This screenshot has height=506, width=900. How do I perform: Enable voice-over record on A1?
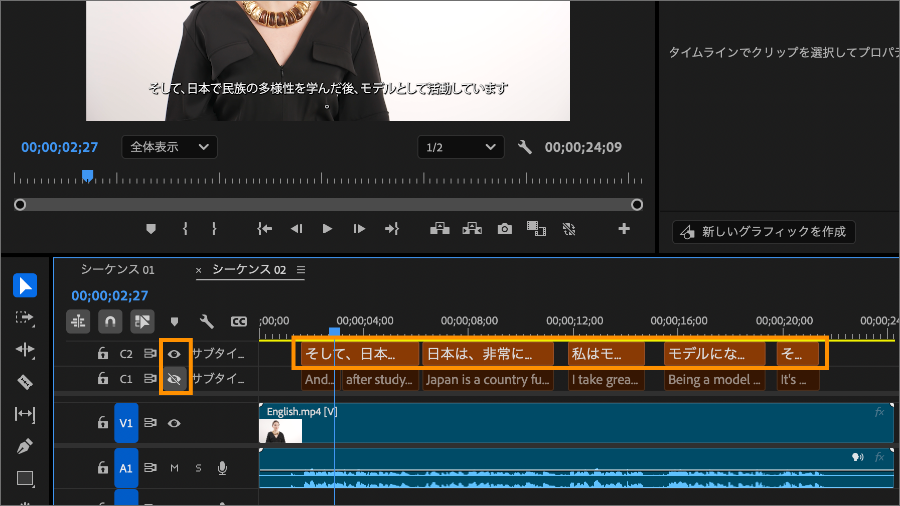click(x=222, y=468)
